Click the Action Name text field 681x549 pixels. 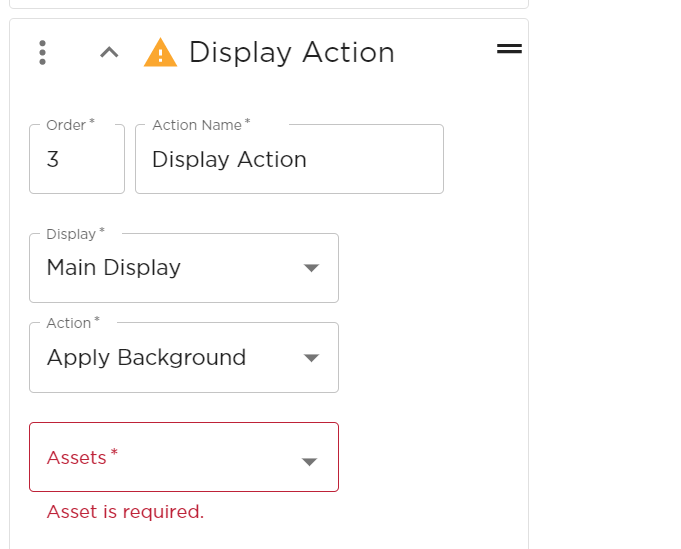pyautogui.click(x=289, y=160)
